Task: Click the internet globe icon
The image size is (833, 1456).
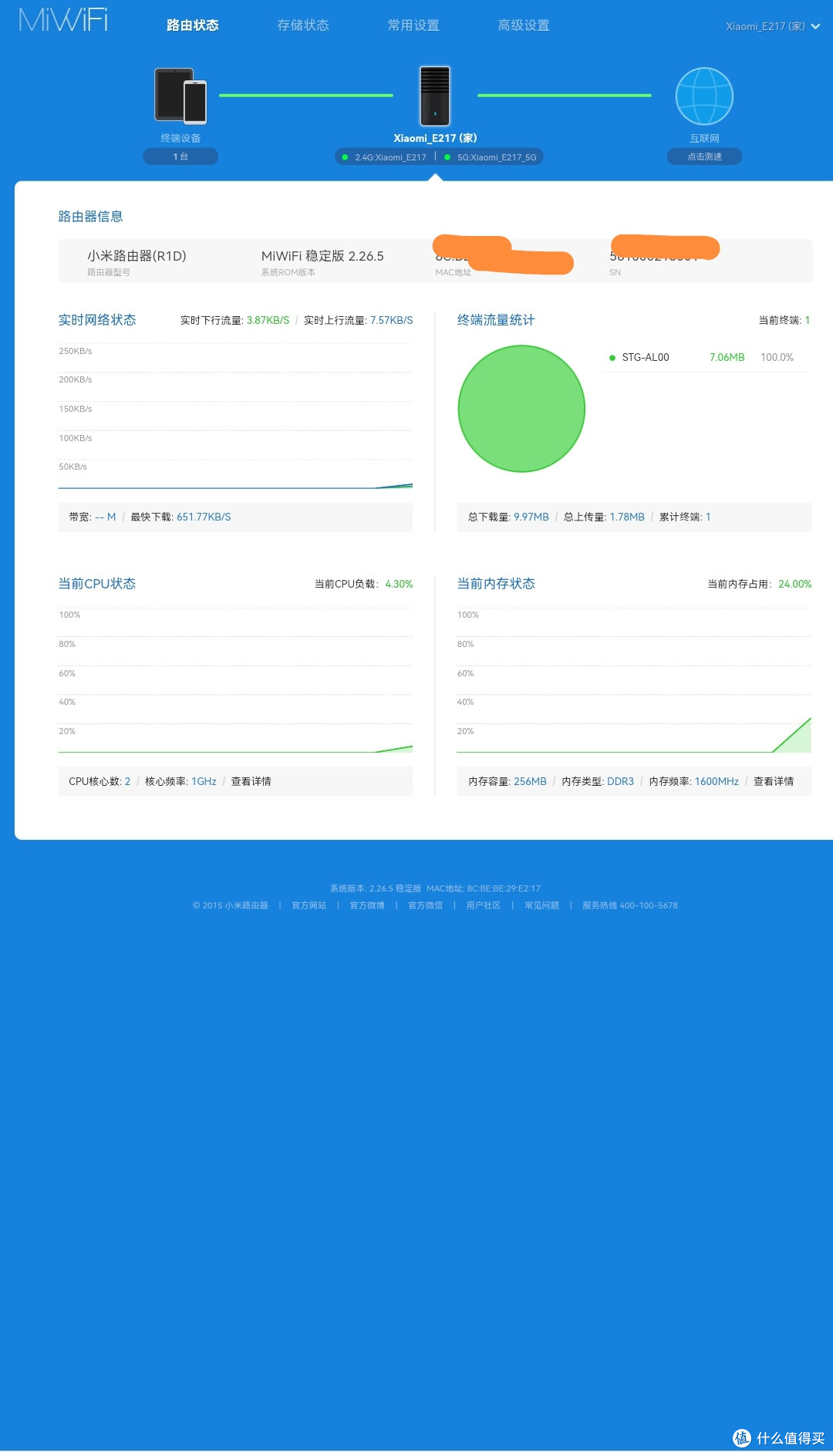Action: click(704, 96)
